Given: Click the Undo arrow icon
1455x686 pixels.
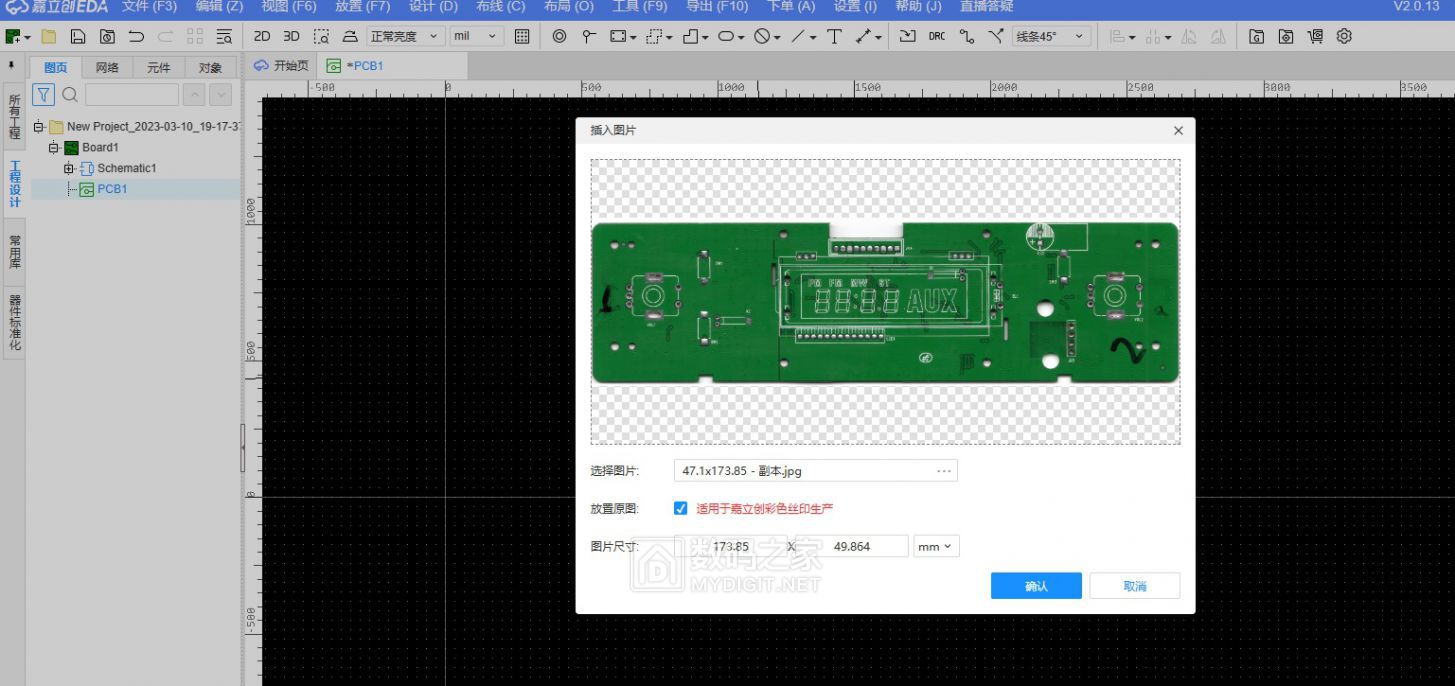Looking at the screenshot, I should click(x=136, y=36).
